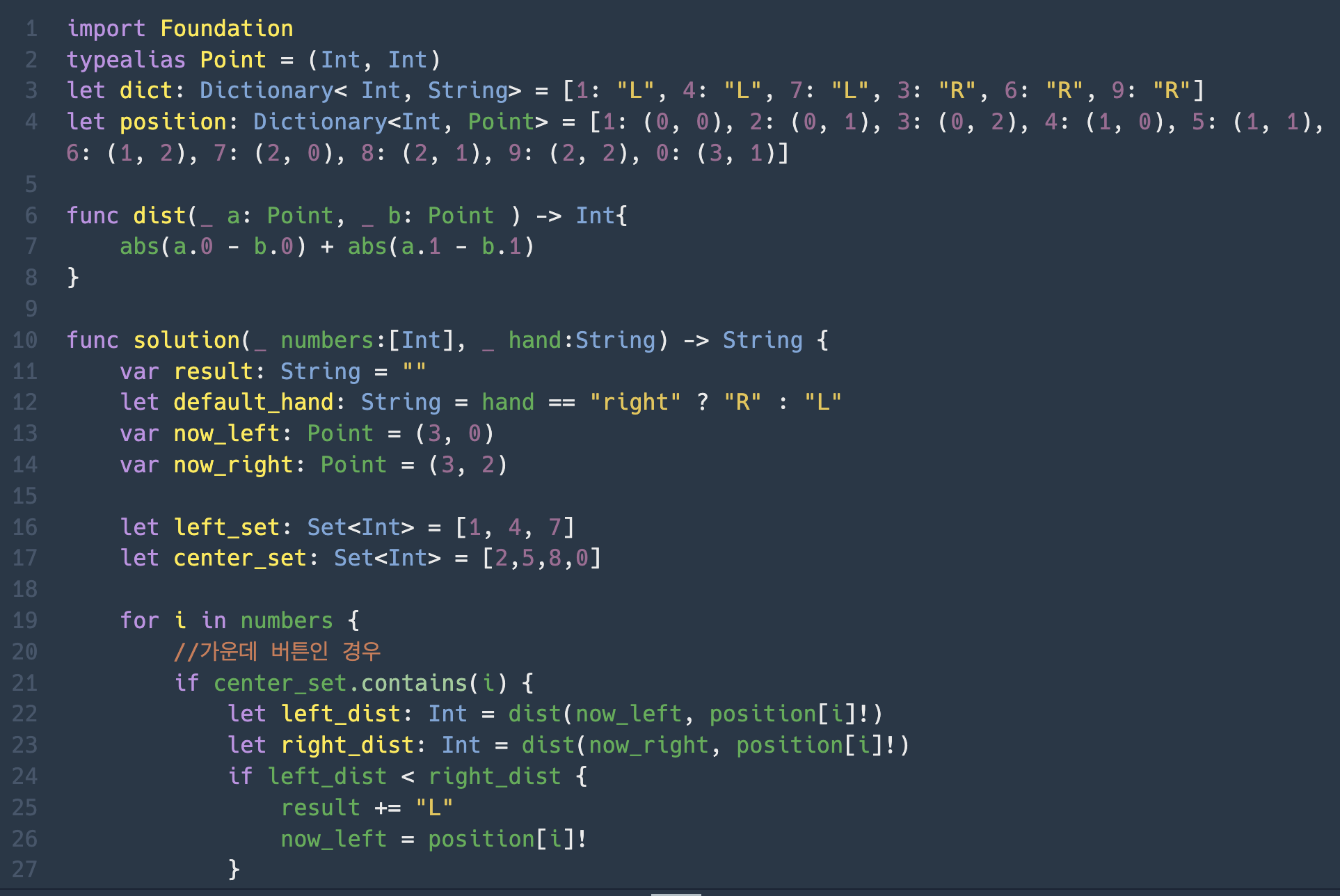This screenshot has width=1340, height=896.
Task: Click the horizontal scrollbar thumb at bottom
Action: [x=676, y=893]
